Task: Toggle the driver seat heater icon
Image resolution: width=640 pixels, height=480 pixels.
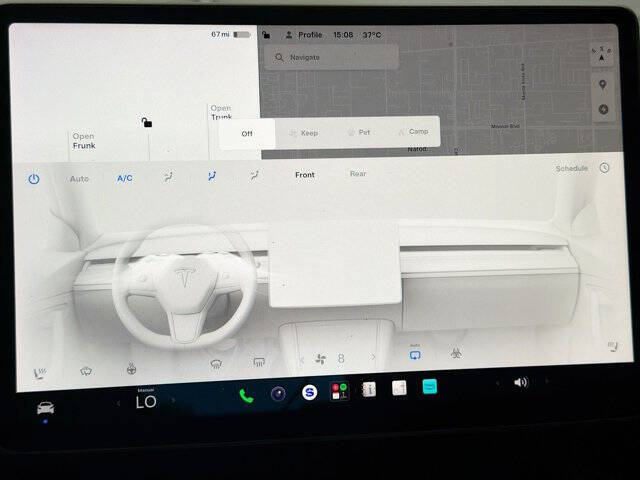Action: (x=40, y=373)
